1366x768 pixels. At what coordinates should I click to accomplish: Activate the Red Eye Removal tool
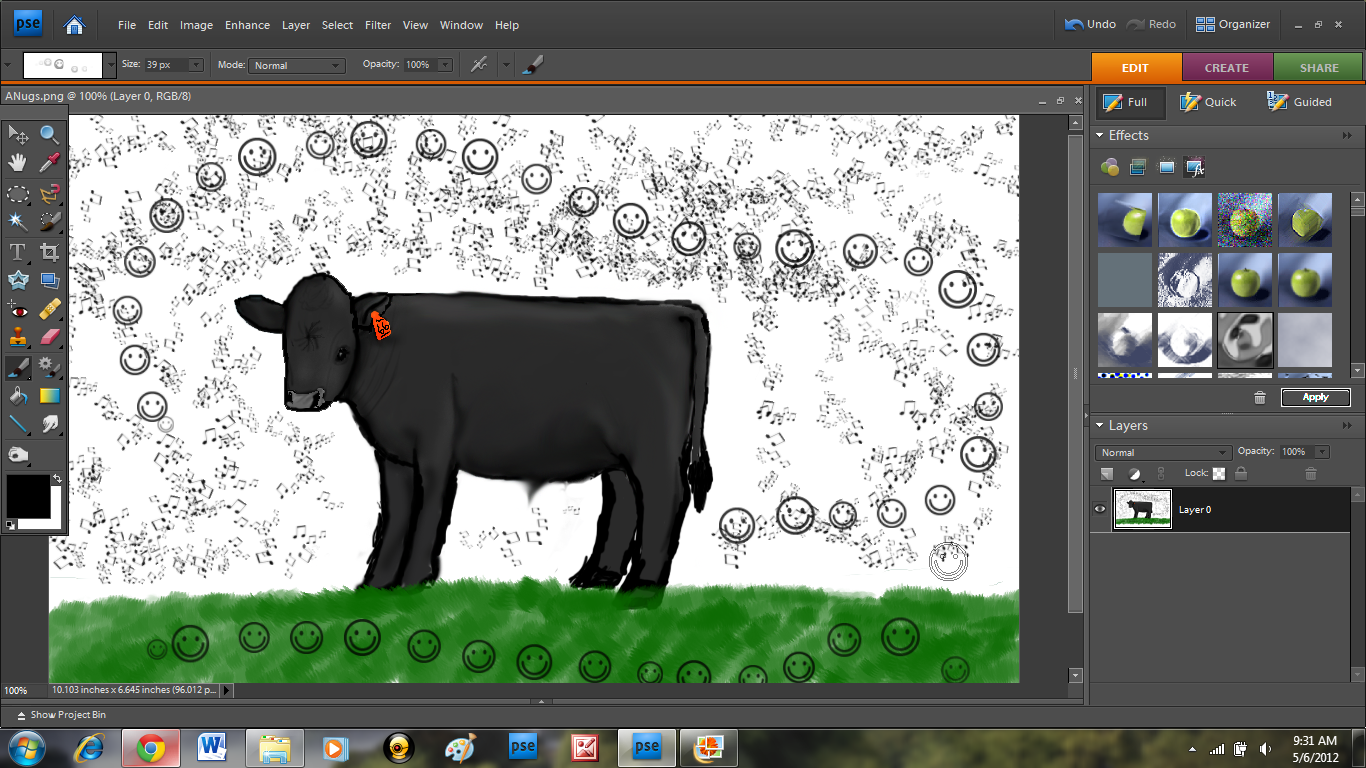(18, 309)
